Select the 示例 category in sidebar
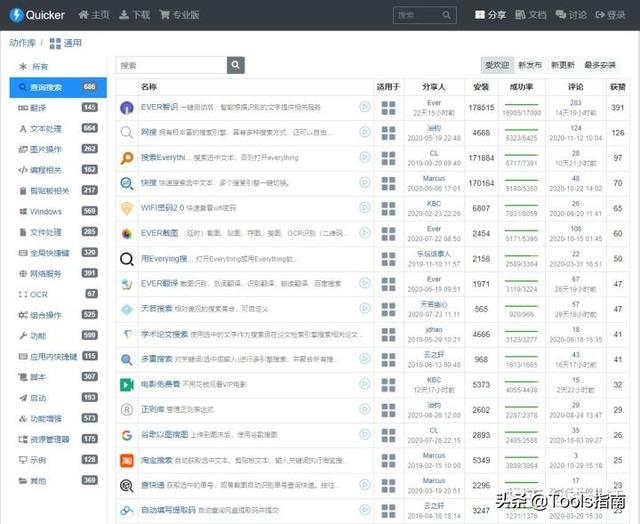The width and height of the screenshot is (640, 524). pos(58,460)
